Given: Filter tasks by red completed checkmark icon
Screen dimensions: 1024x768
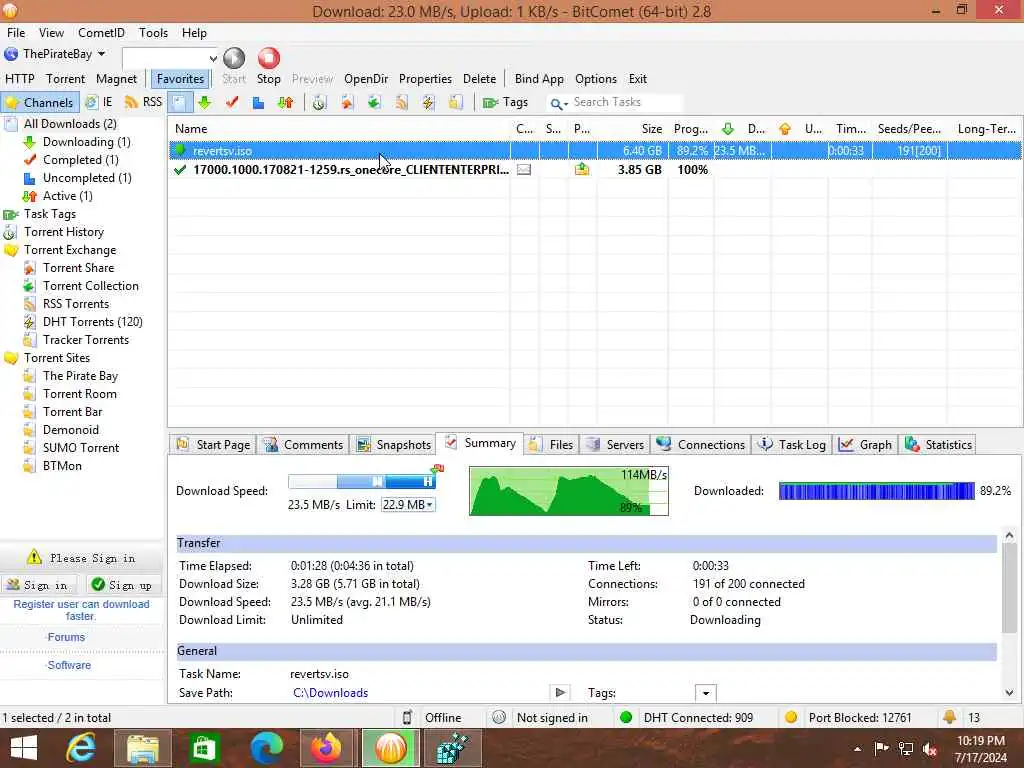Looking at the screenshot, I should point(232,102).
